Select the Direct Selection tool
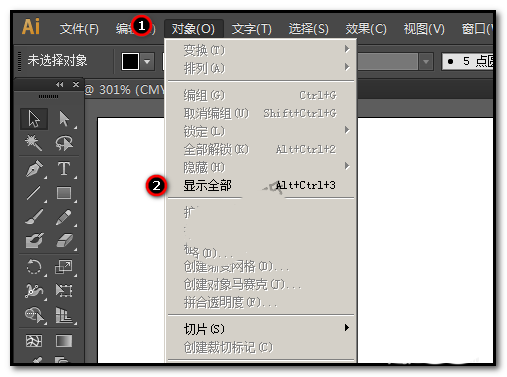Viewport: 507px width, 377px height. point(64,119)
